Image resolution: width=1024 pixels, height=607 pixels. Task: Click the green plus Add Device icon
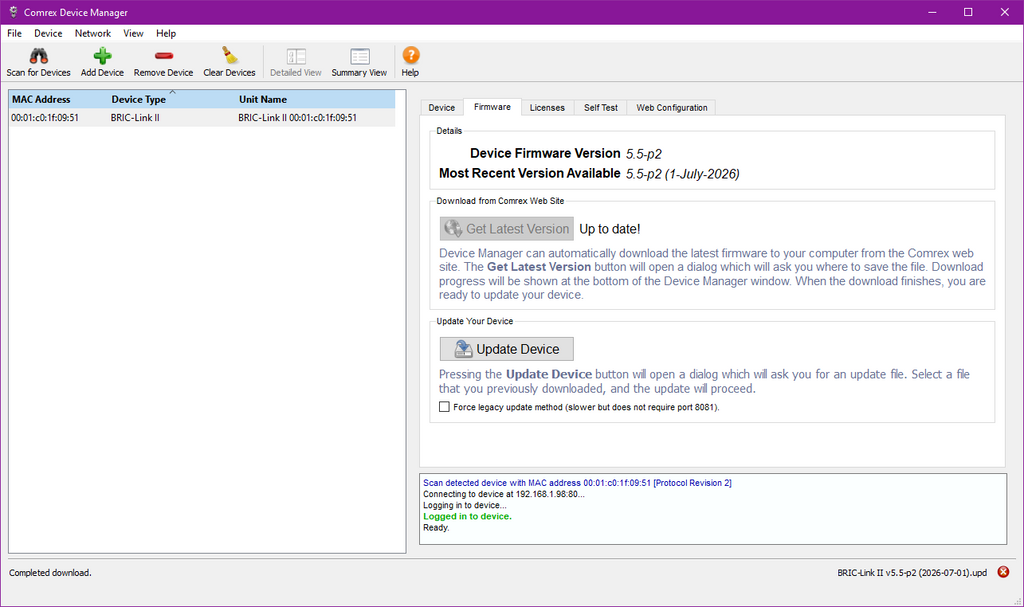102,56
